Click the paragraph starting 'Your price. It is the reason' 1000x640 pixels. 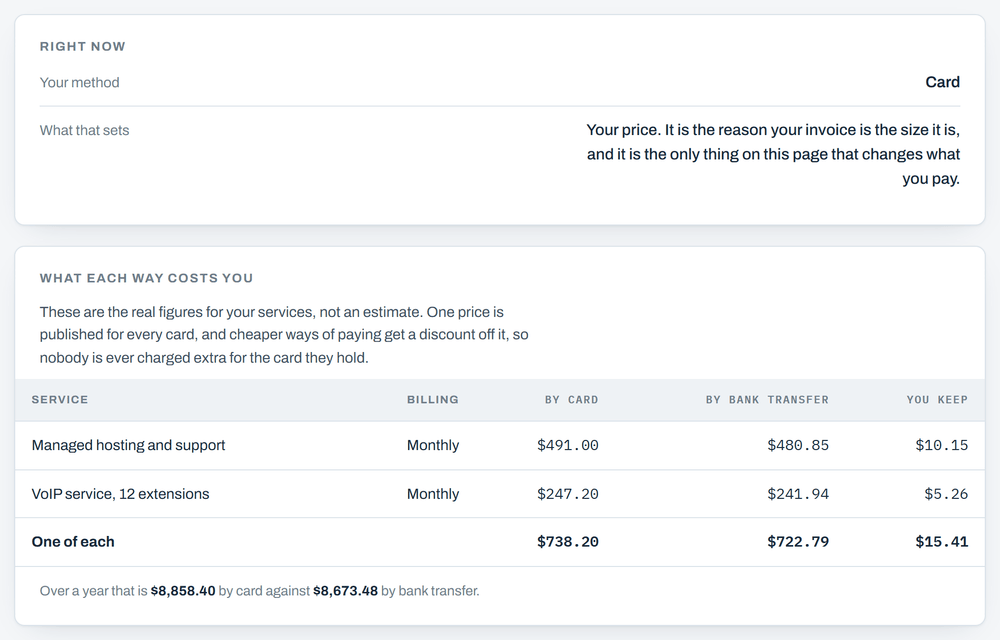point(773,154)
